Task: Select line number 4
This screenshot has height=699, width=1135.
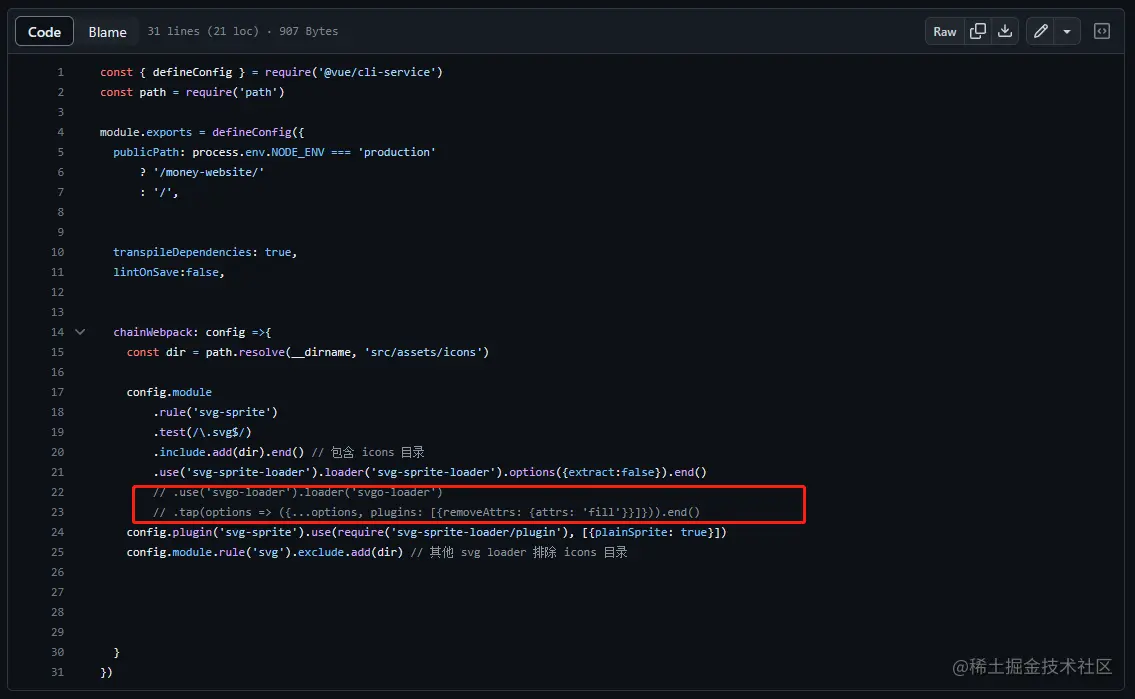Action: (61, 132)
